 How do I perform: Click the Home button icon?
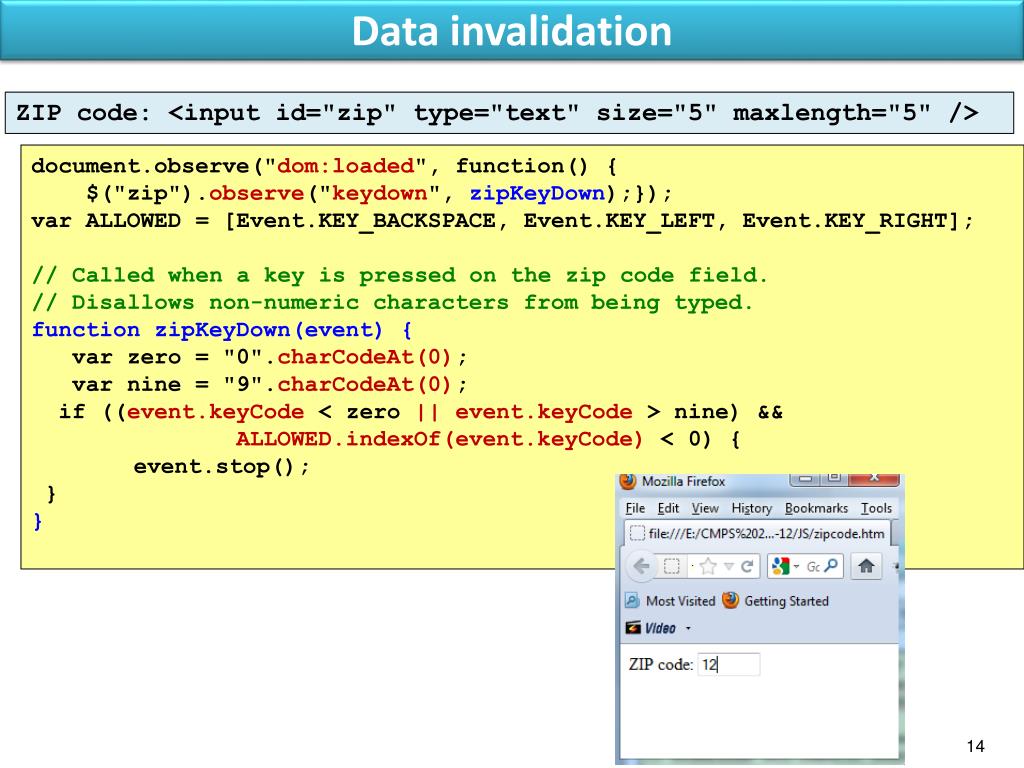(x=867, y=566)
